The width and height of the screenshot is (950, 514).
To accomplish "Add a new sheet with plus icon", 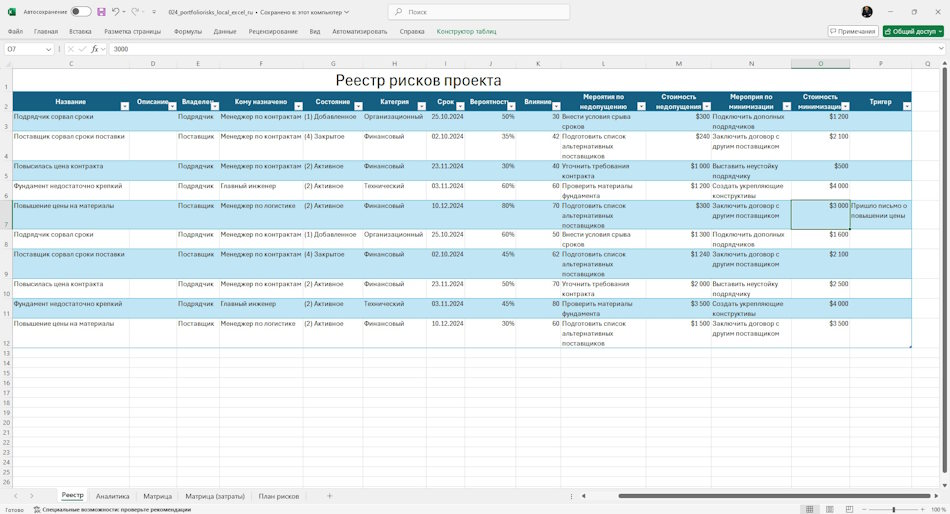I will [x=330, y=496].
